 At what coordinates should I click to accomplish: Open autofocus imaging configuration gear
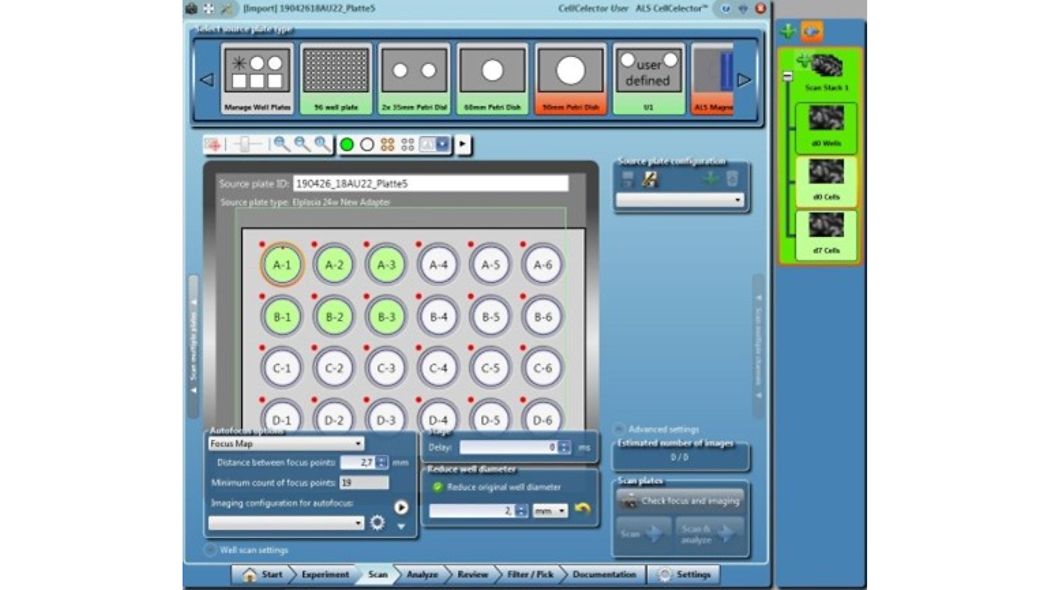(x=377, y=522)
